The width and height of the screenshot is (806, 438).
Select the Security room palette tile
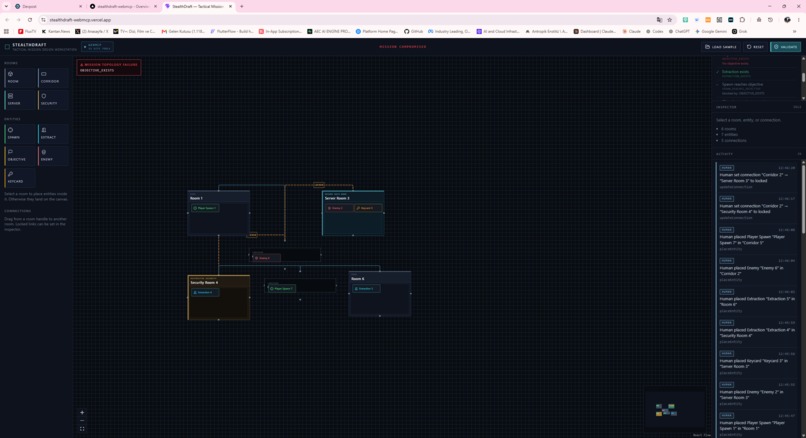[x=53, y=100]
